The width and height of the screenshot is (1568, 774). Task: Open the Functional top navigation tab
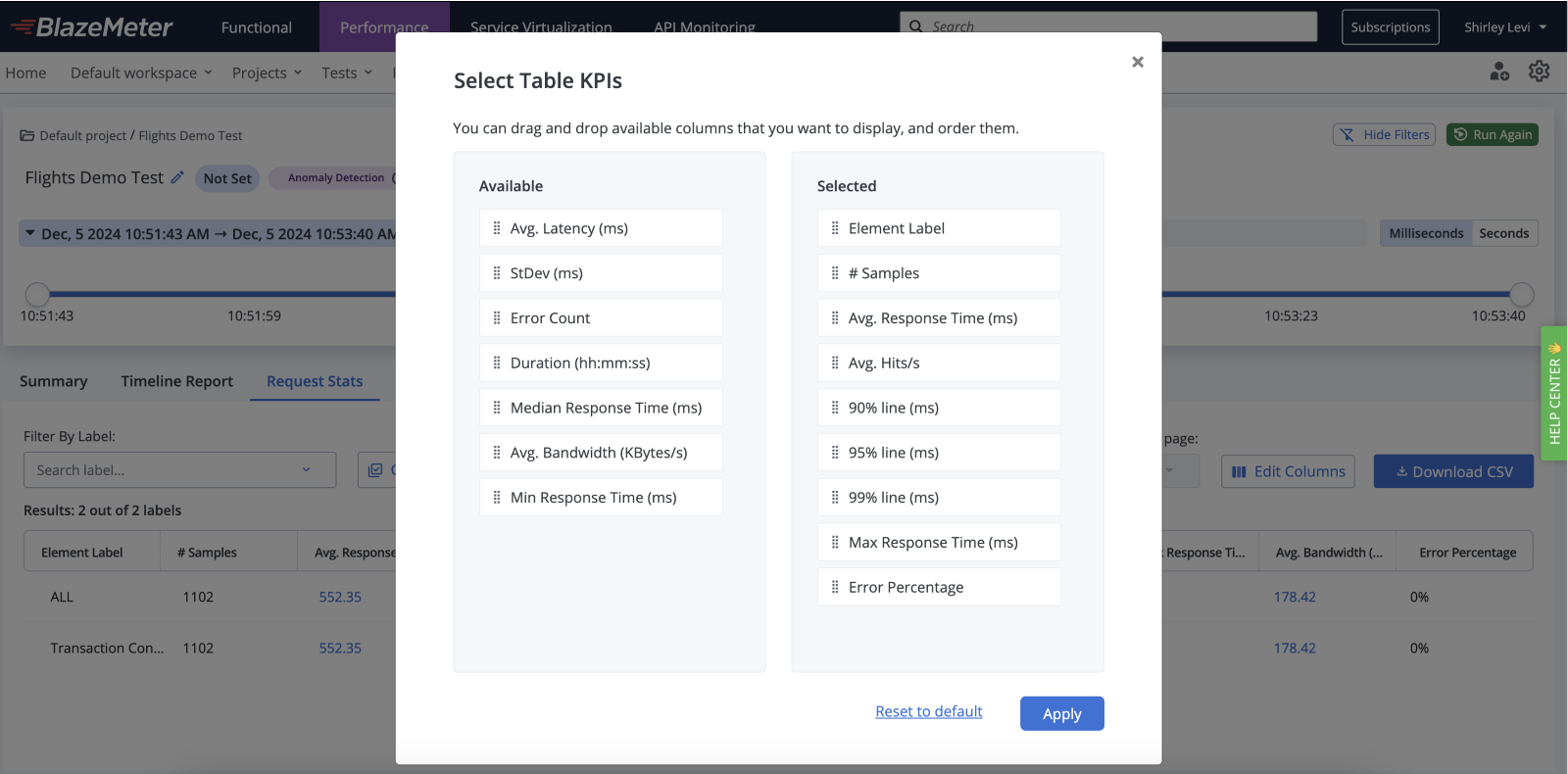tap(257, 27)
